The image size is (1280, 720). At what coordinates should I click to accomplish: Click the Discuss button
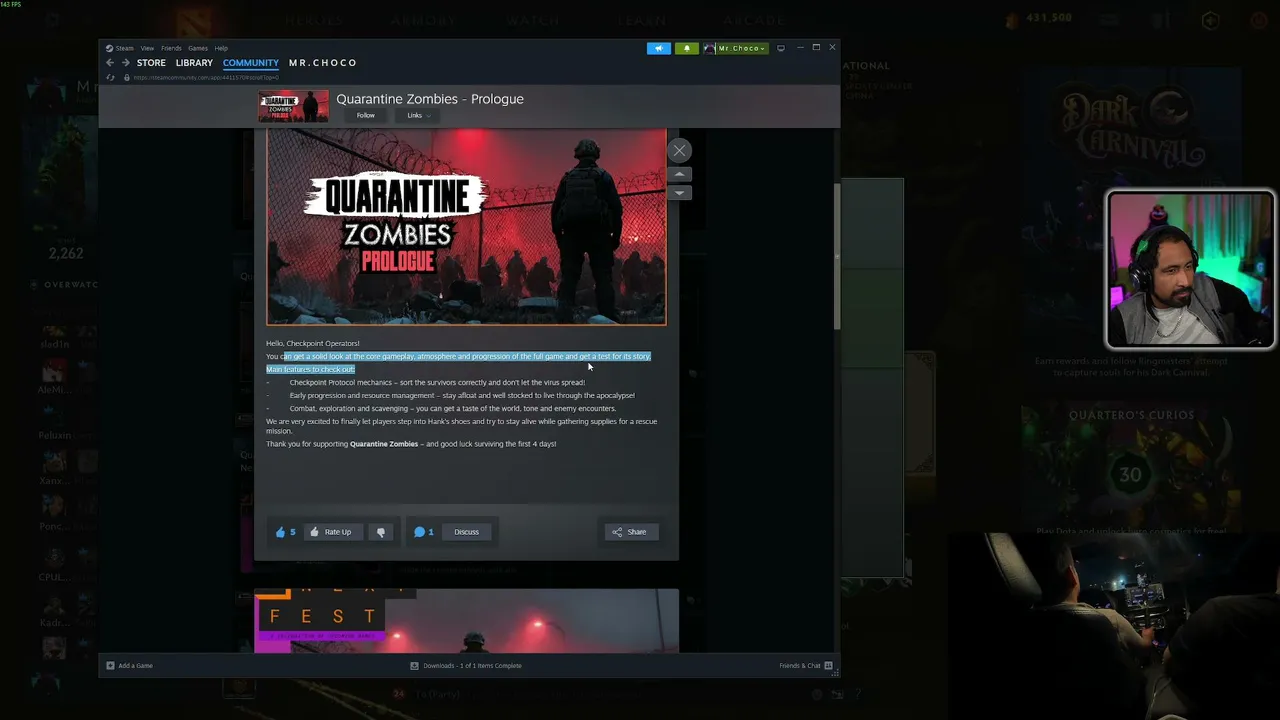(466, 532)
